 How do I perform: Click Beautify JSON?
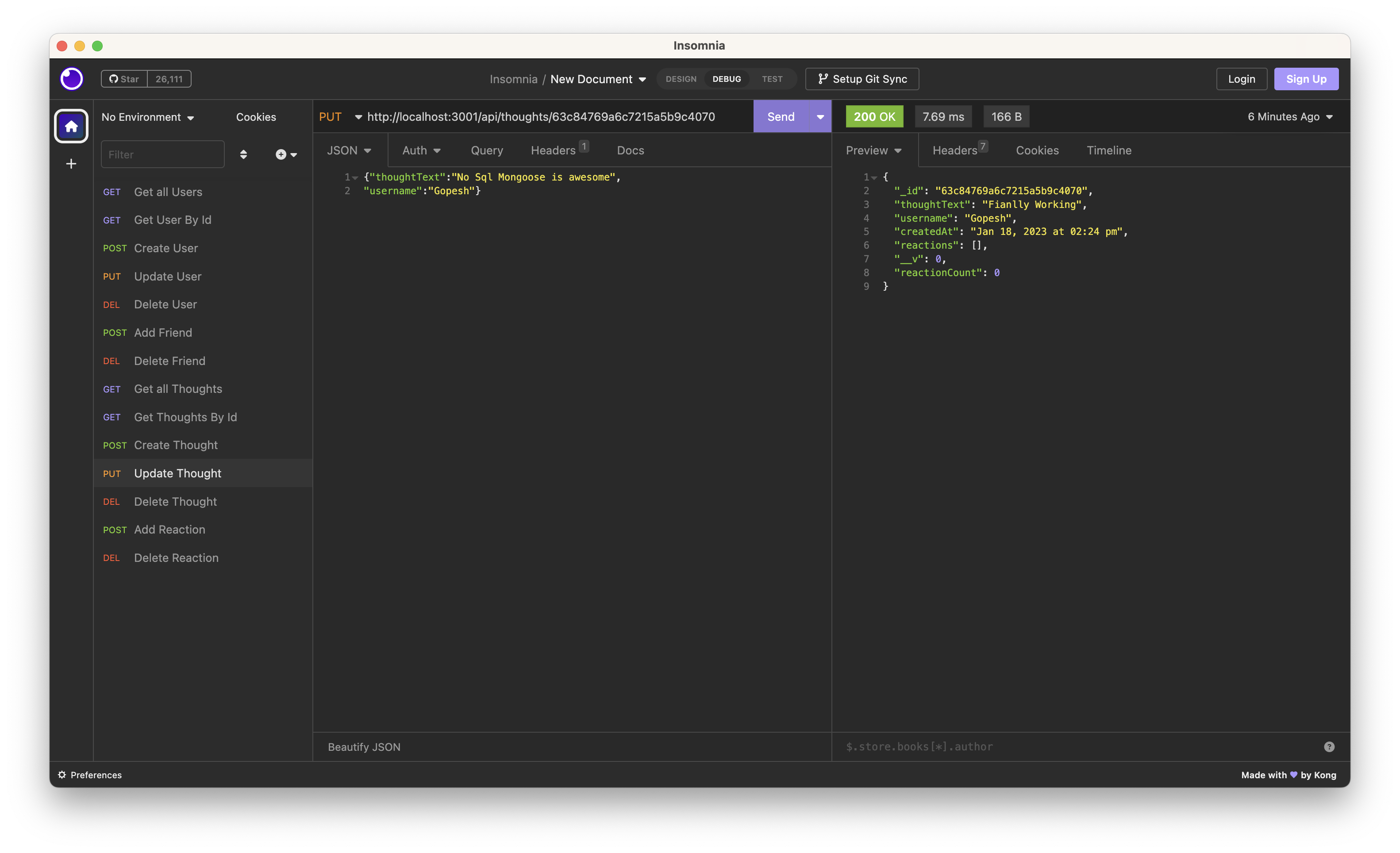pyautogui.click(x=364, y=747)
